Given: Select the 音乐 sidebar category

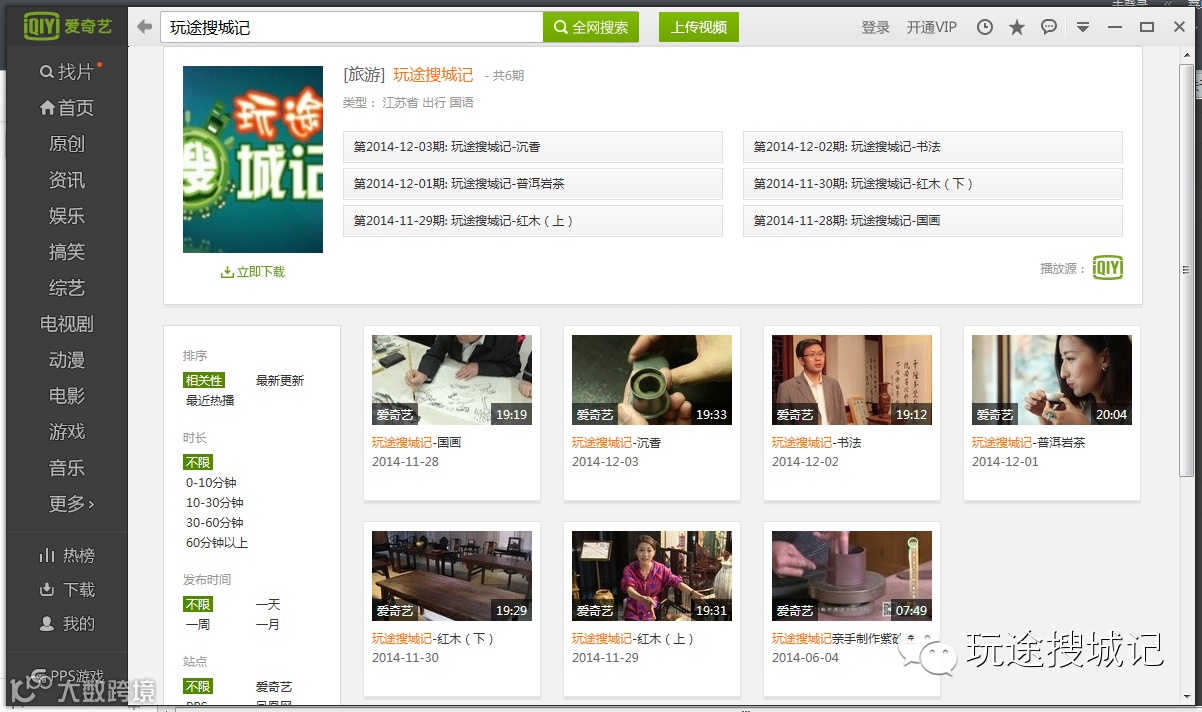Looking at the screenshot, I should pyautogui.click(x=67, y=468).
